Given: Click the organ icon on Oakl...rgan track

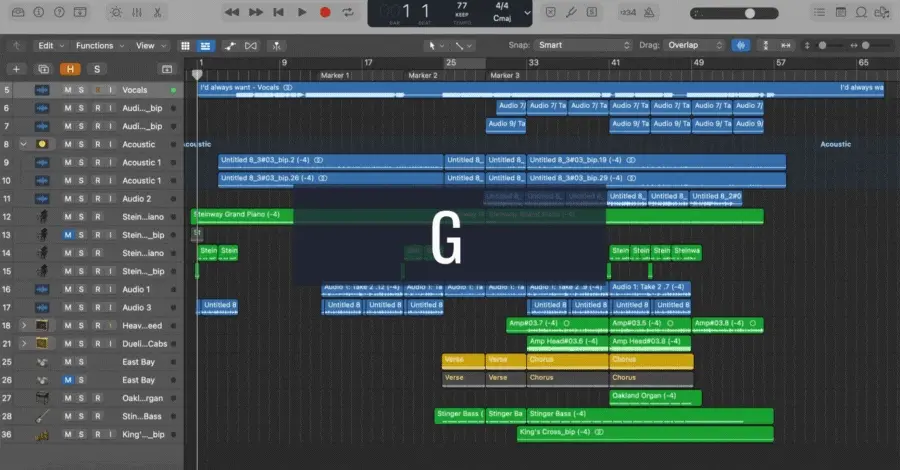Looking at the screenshot, I should pyautogui.click(x=42, y=398).
